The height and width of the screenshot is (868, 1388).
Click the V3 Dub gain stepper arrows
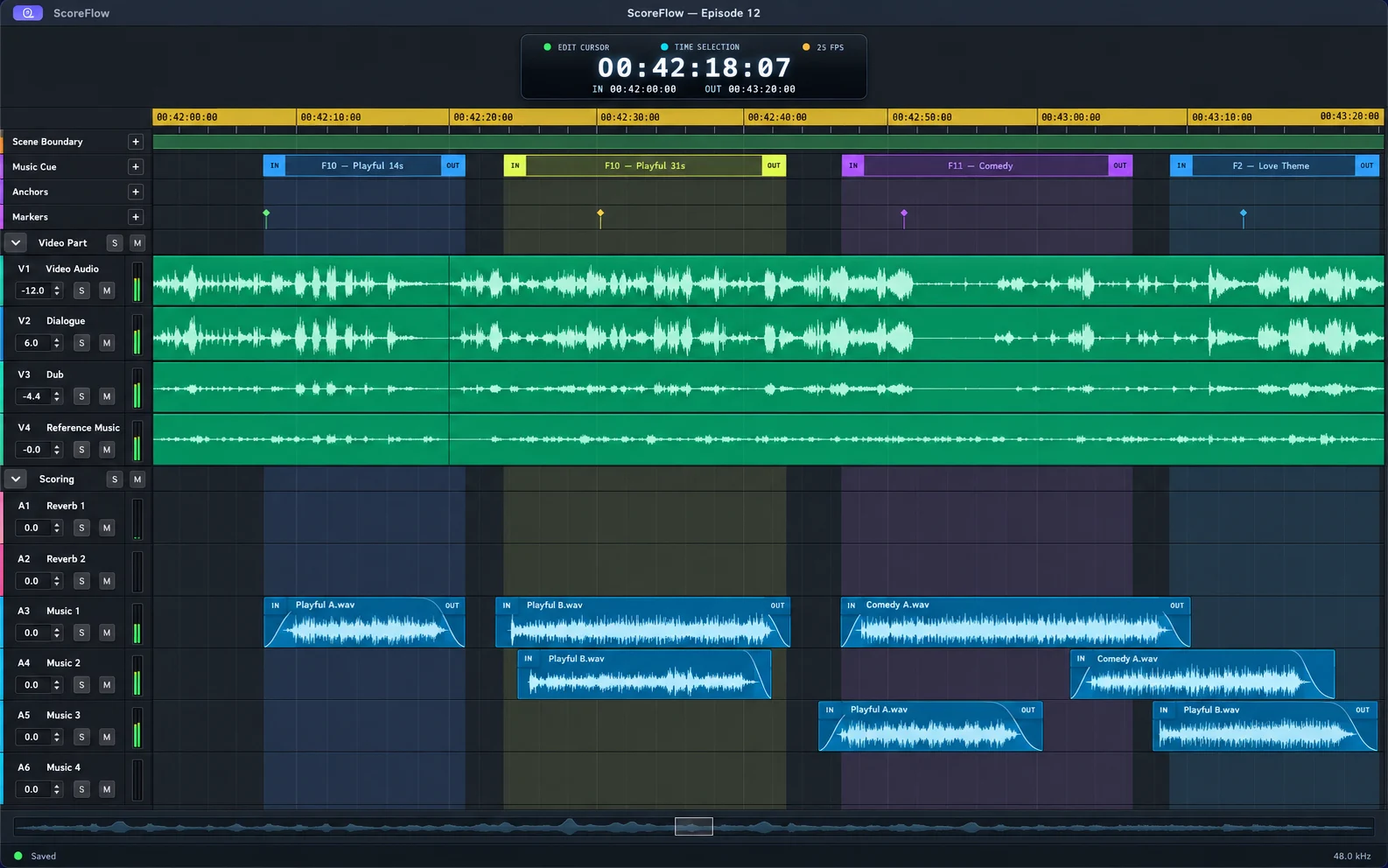(57, 396)
